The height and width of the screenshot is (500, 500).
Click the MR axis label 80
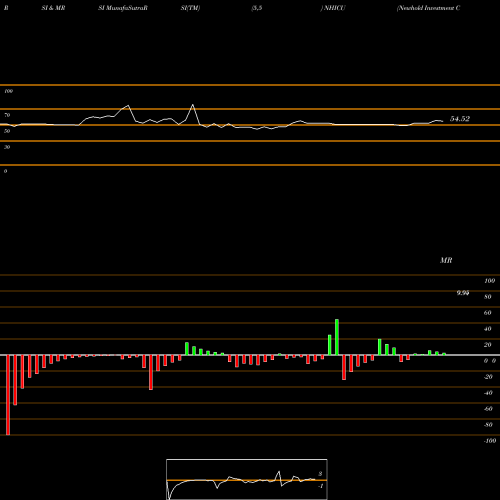point(488,297)
